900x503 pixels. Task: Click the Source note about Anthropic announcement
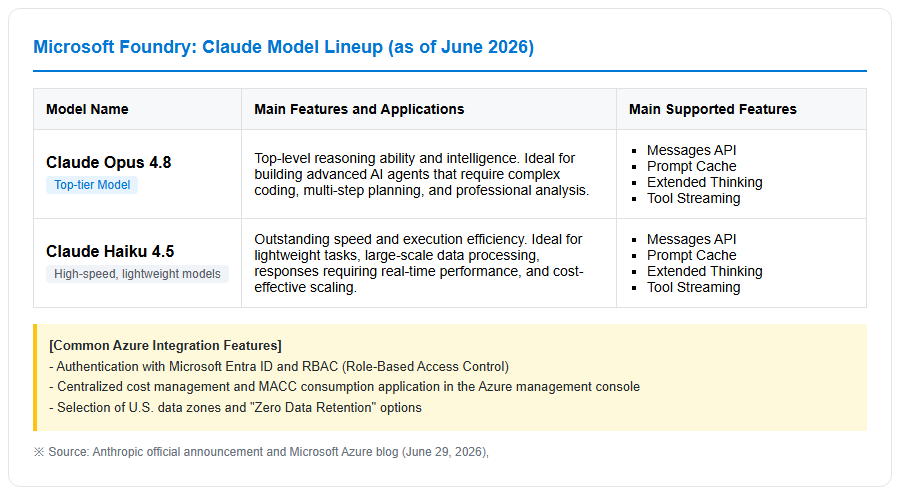[261, 452]
